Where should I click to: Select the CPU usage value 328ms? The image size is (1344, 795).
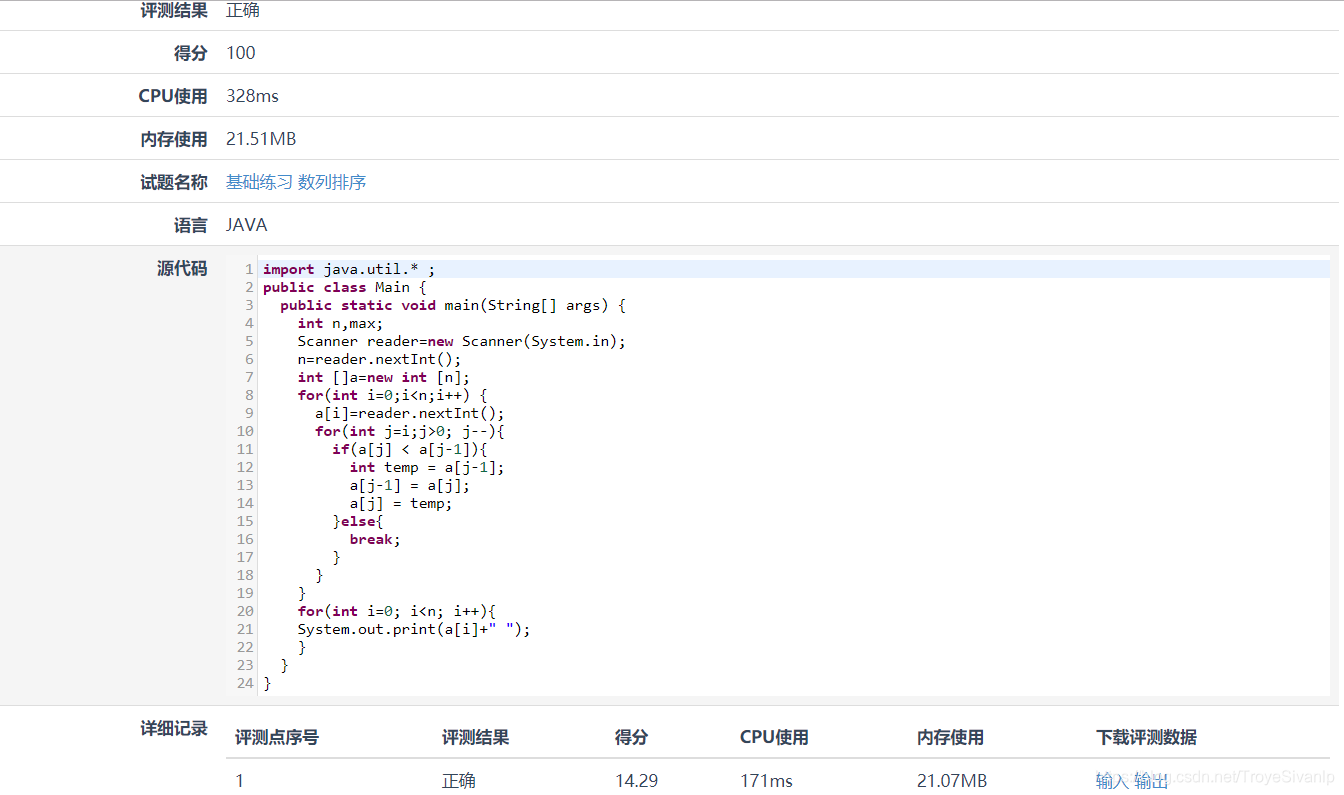(x=252, y=96)
